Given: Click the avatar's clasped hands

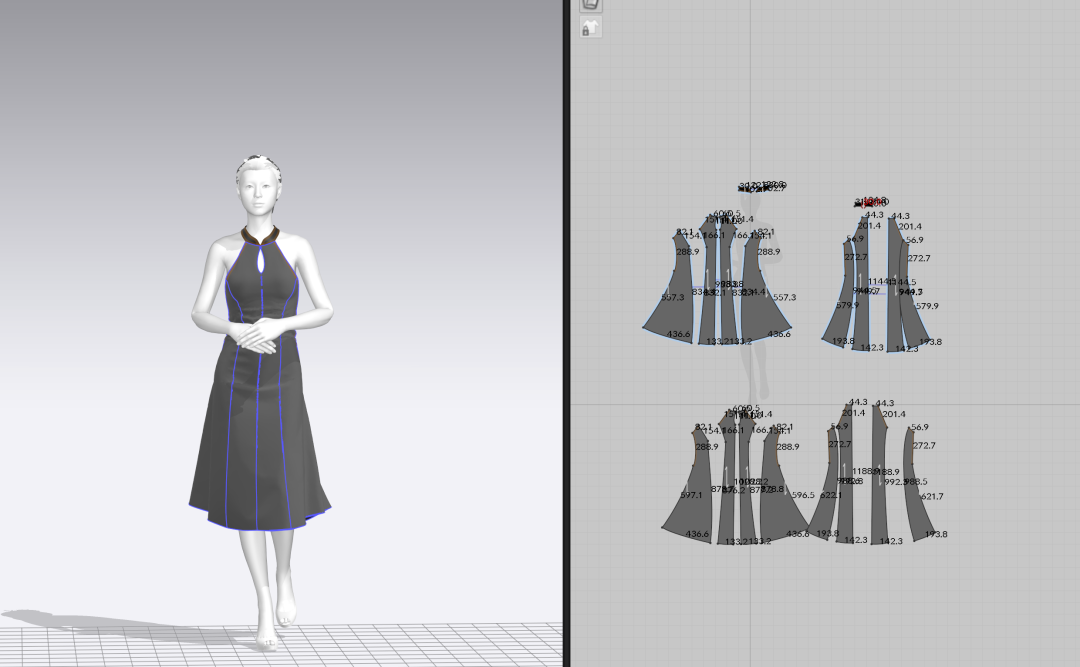Looking at the screenshot, I should click(x=256, y=336).
